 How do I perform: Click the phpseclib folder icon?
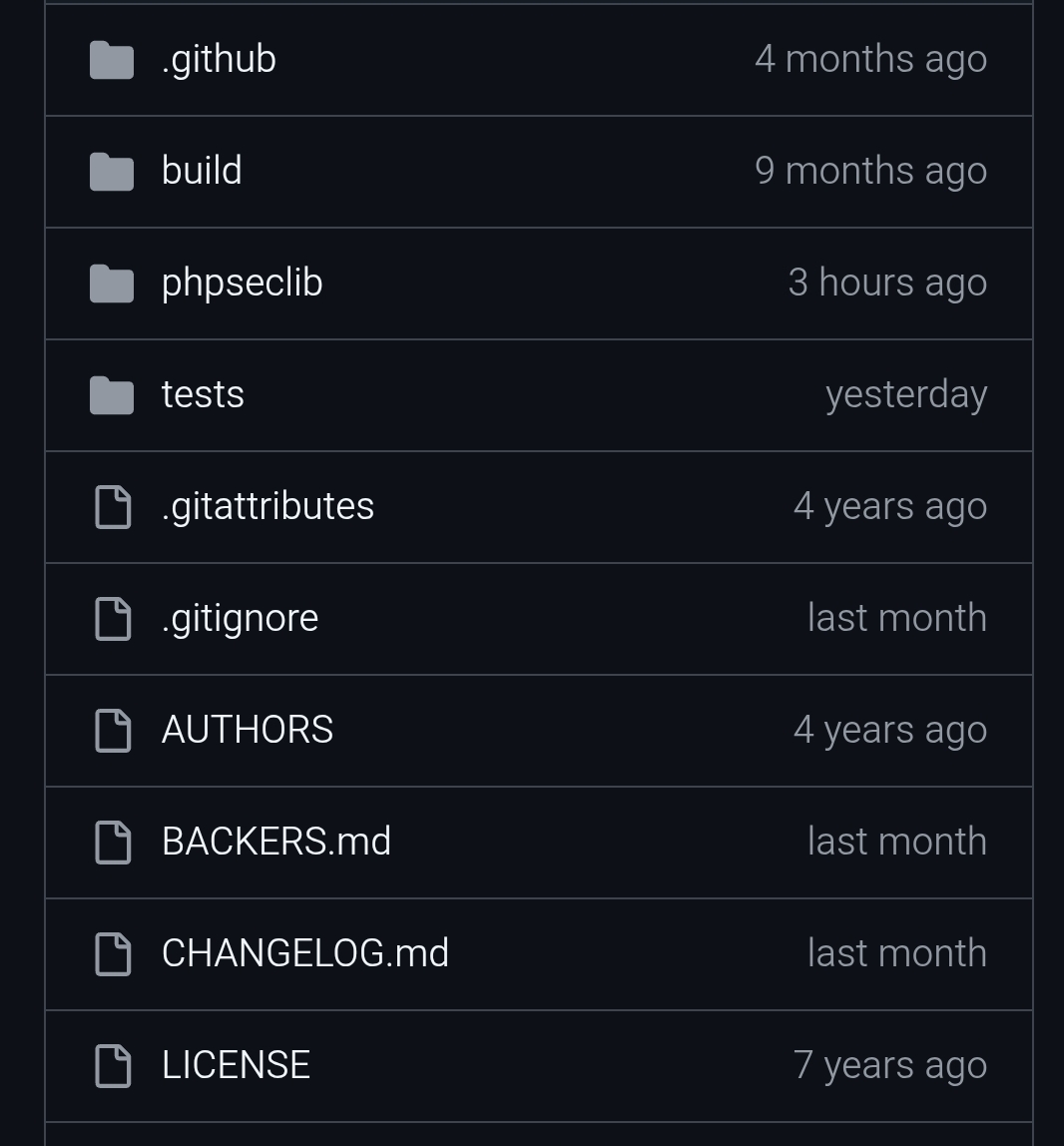[112, 284]
